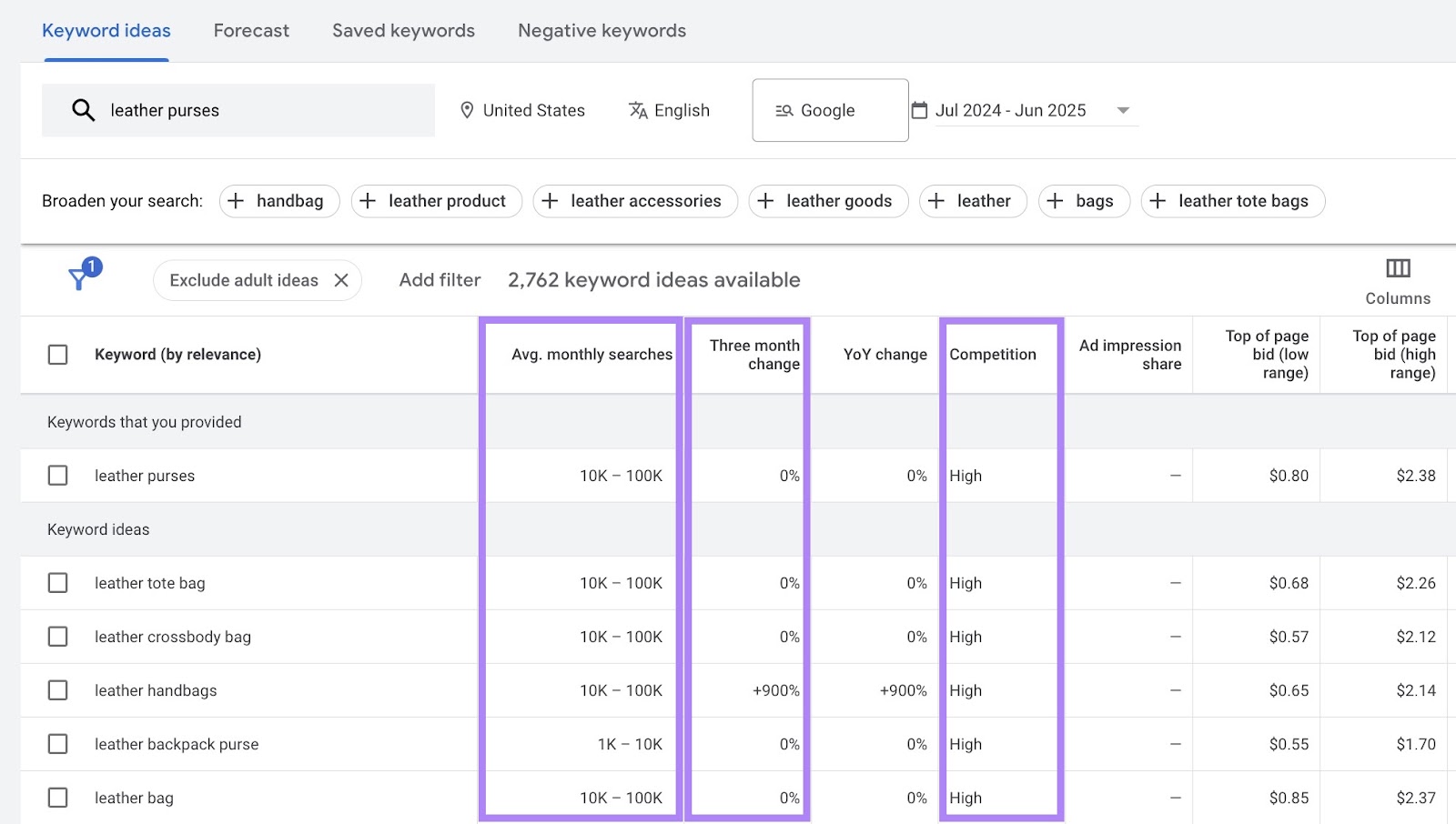Open the Columns settings icon
The width and height of the screenshot is (1456, 824).
click(1397, 269)
